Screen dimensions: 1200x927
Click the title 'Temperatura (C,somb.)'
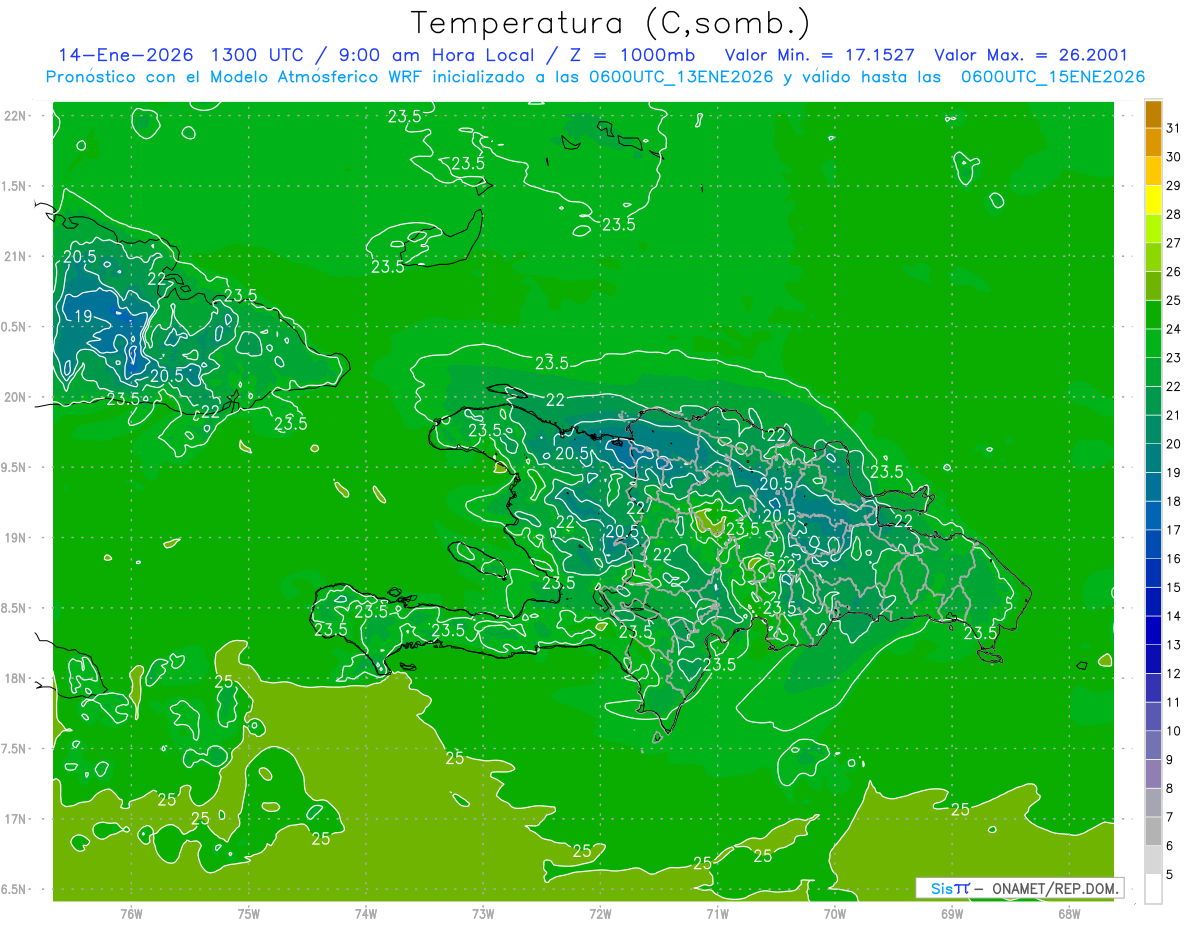[611, 24]
